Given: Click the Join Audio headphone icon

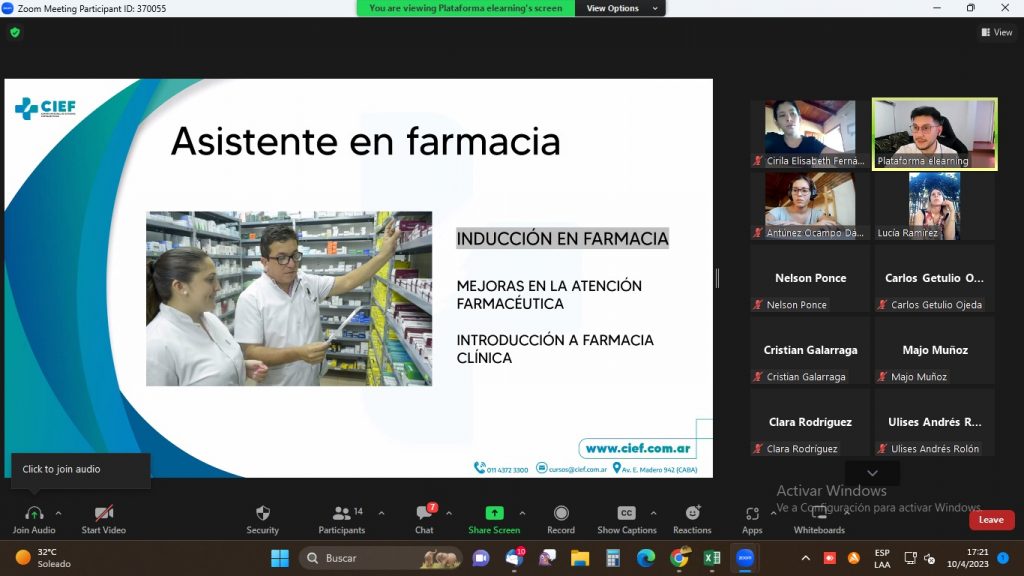Looking at the screenshot, I should coord(34,513).
